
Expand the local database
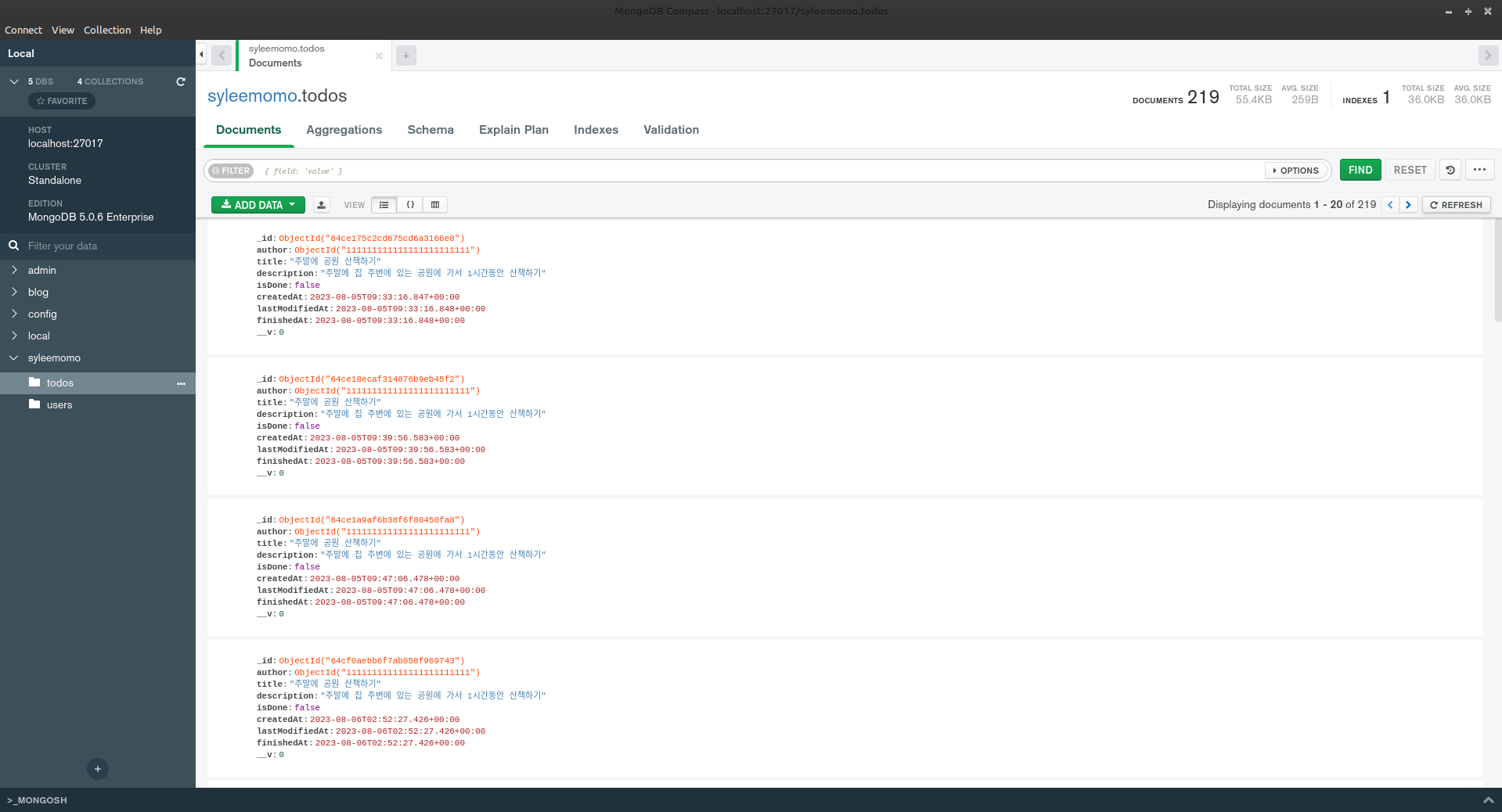[x=14, y=336]
